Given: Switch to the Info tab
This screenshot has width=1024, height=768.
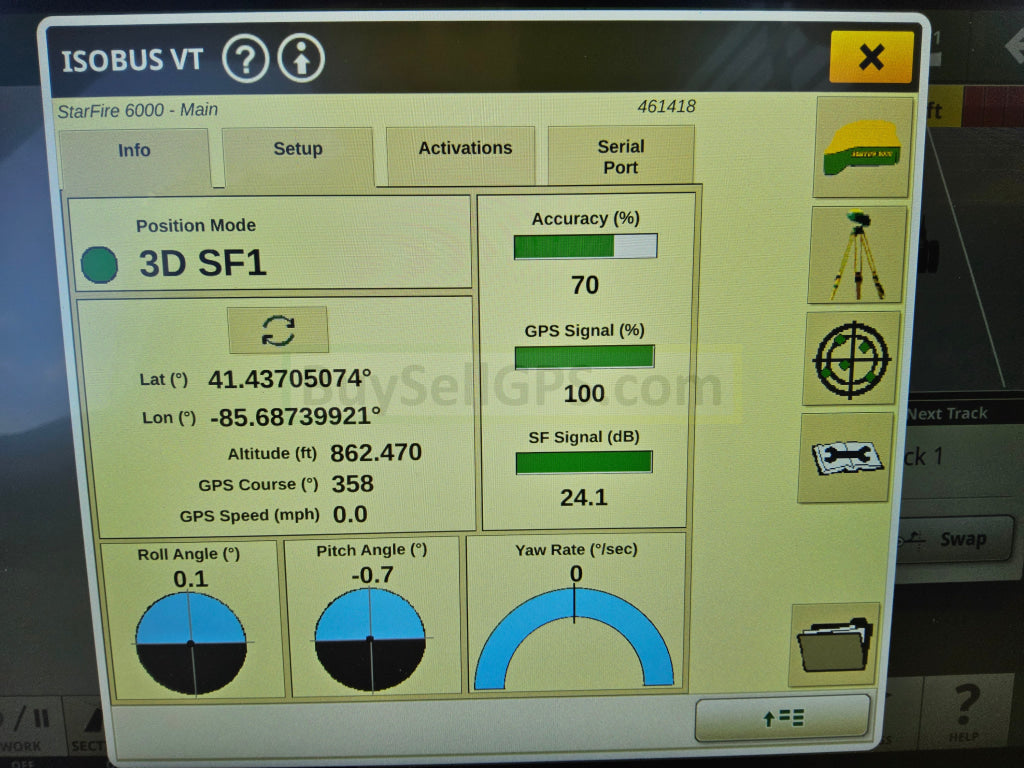Looking at the screenshot, I should [134, 158].
